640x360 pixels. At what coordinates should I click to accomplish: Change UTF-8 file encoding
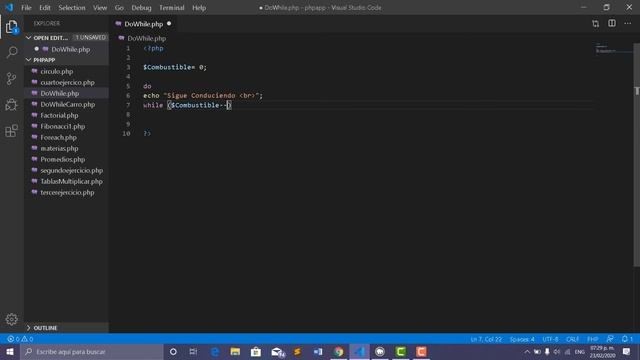[550, 339]
